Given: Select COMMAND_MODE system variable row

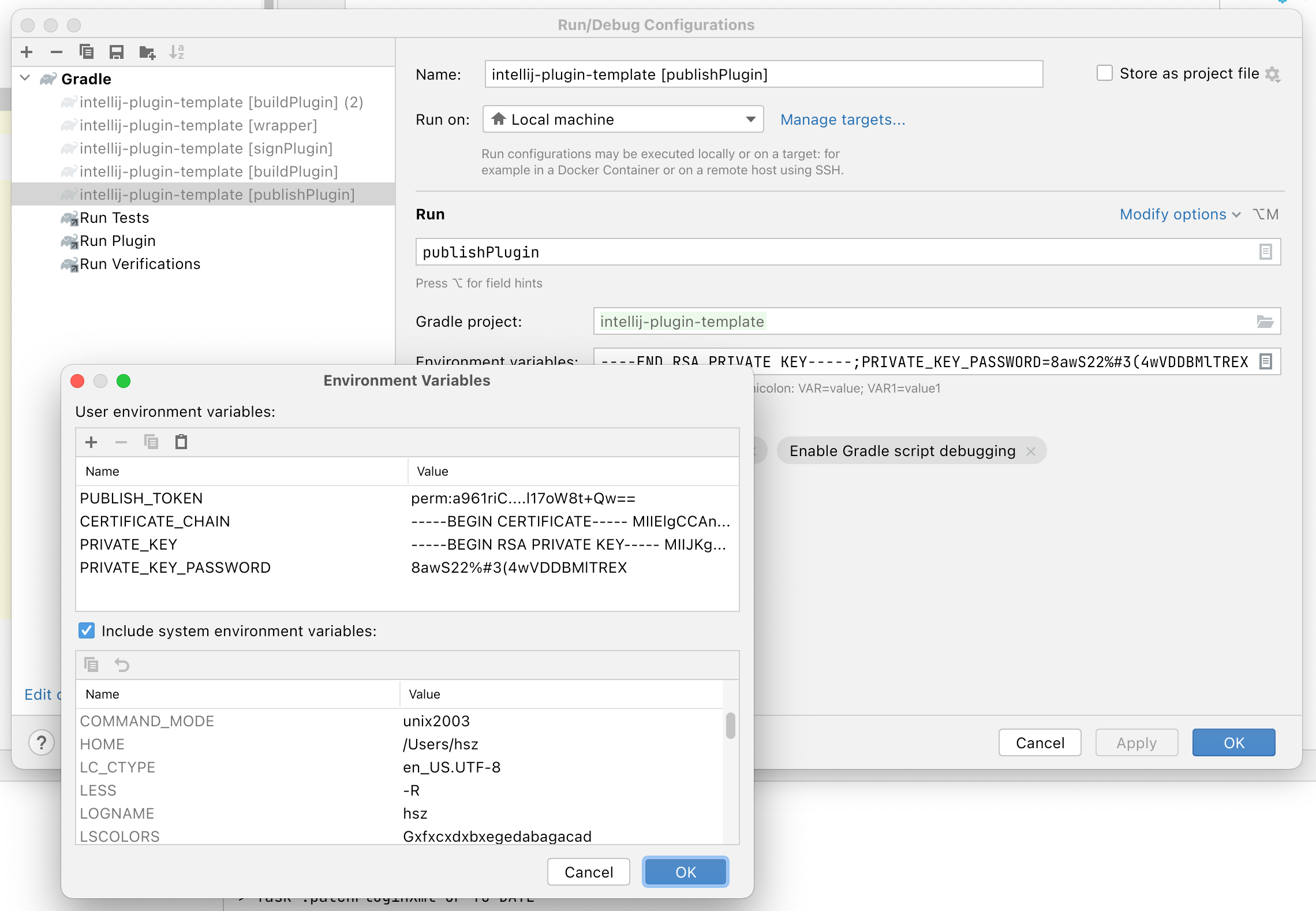Looking at the screenshot, I should (x=399, y=721).
